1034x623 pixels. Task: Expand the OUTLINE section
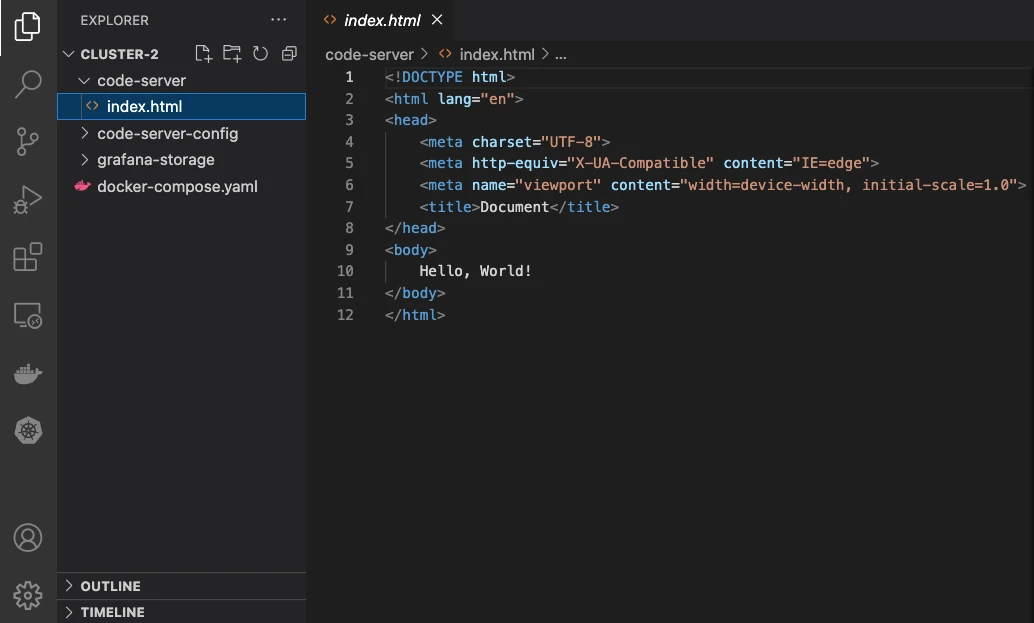110,586
